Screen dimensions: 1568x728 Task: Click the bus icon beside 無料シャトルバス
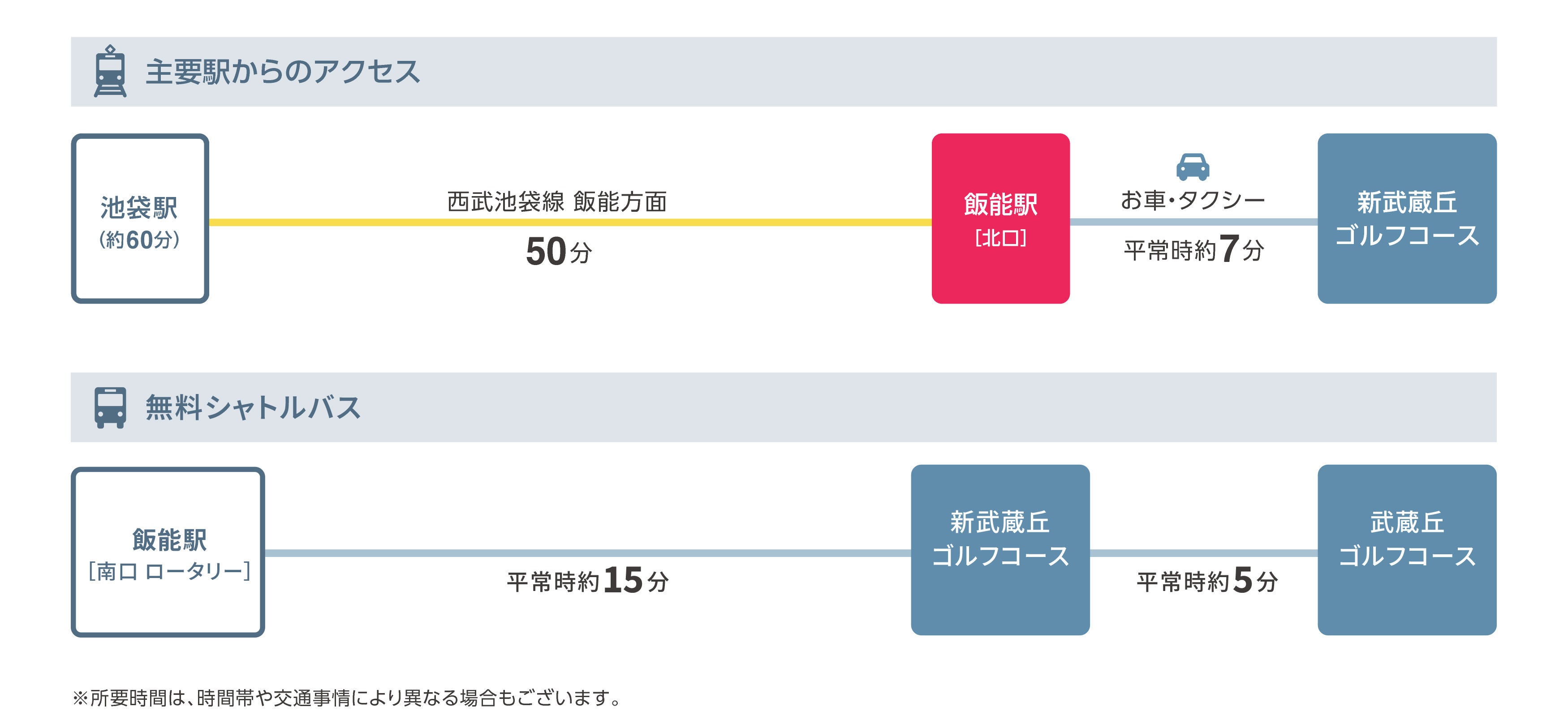pos(110,407)
